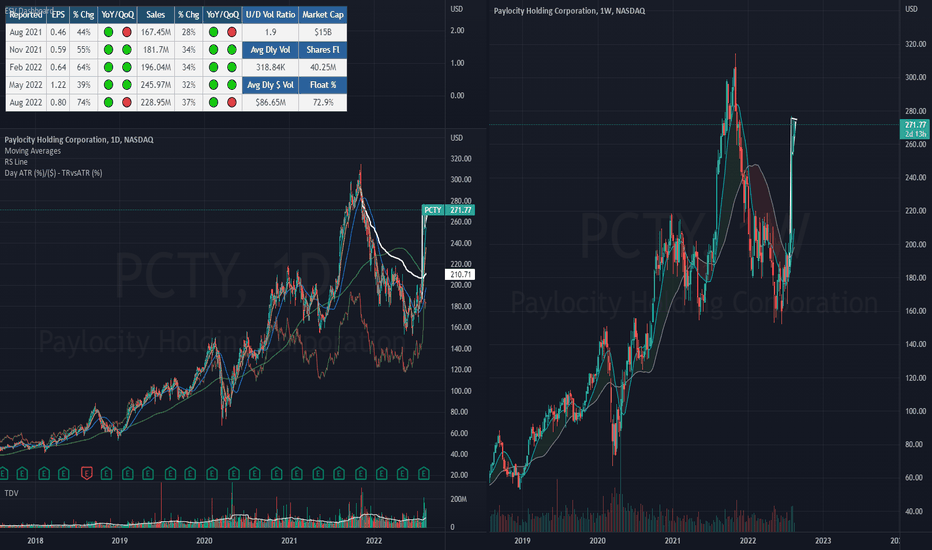Click the Market Cap header cell
The image size is (932, 550).
click(x=323, y=15)
